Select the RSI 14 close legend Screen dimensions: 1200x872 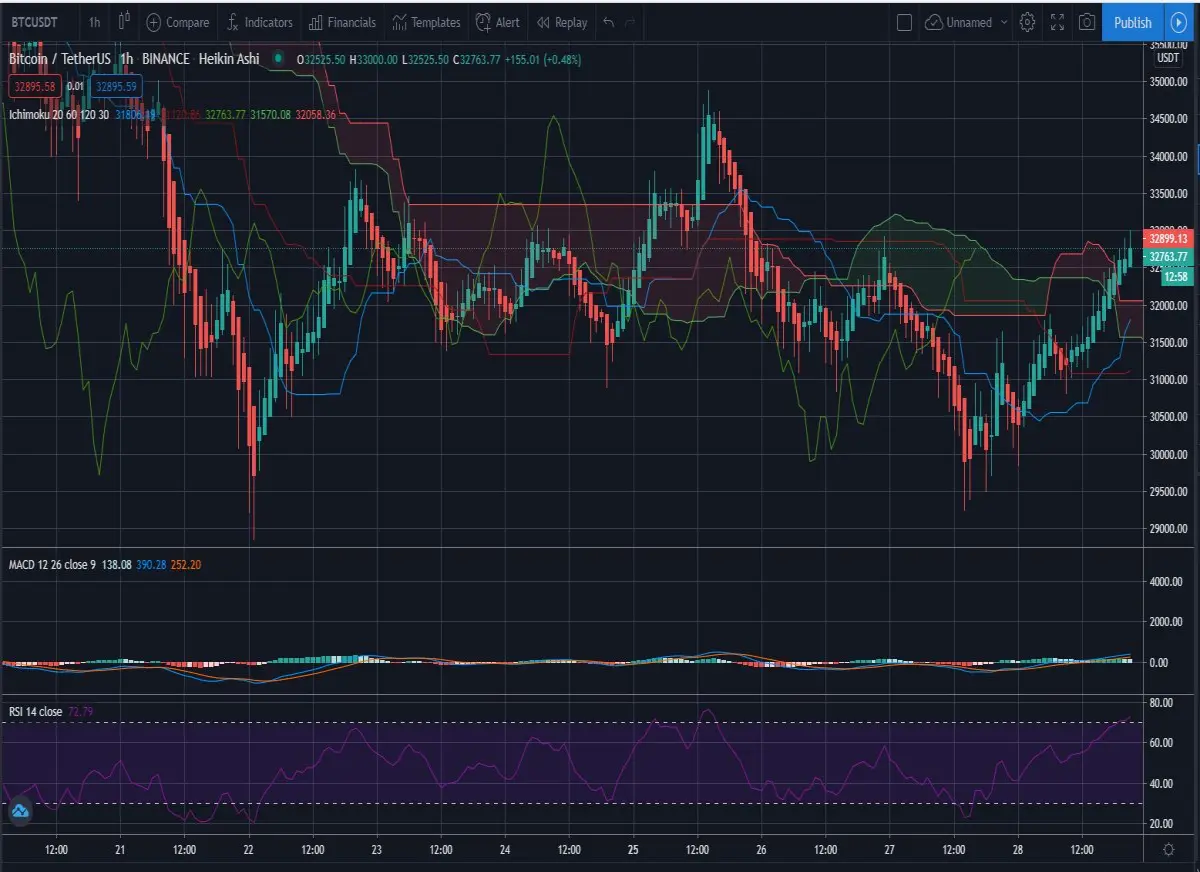[x=35, y=712]
